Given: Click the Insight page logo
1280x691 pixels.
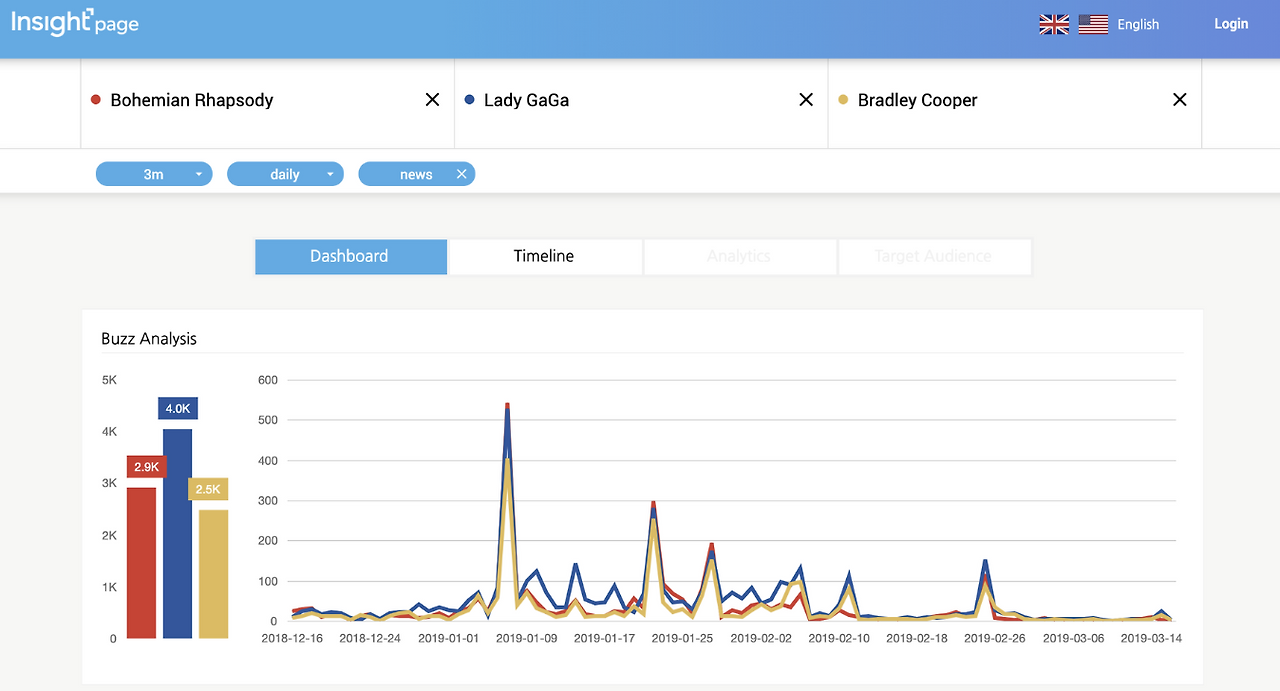Looking at the screenshot, I should [x=75, y=22].
